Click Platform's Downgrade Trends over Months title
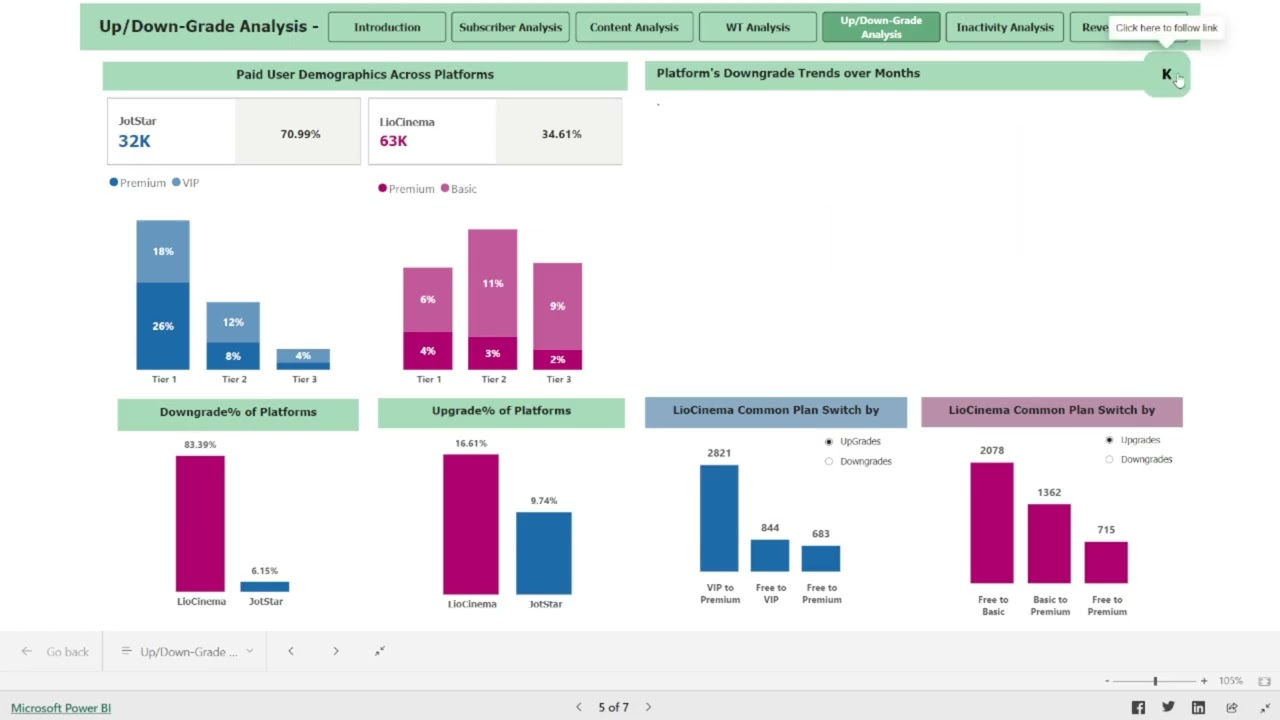 (x=788, y=73)
